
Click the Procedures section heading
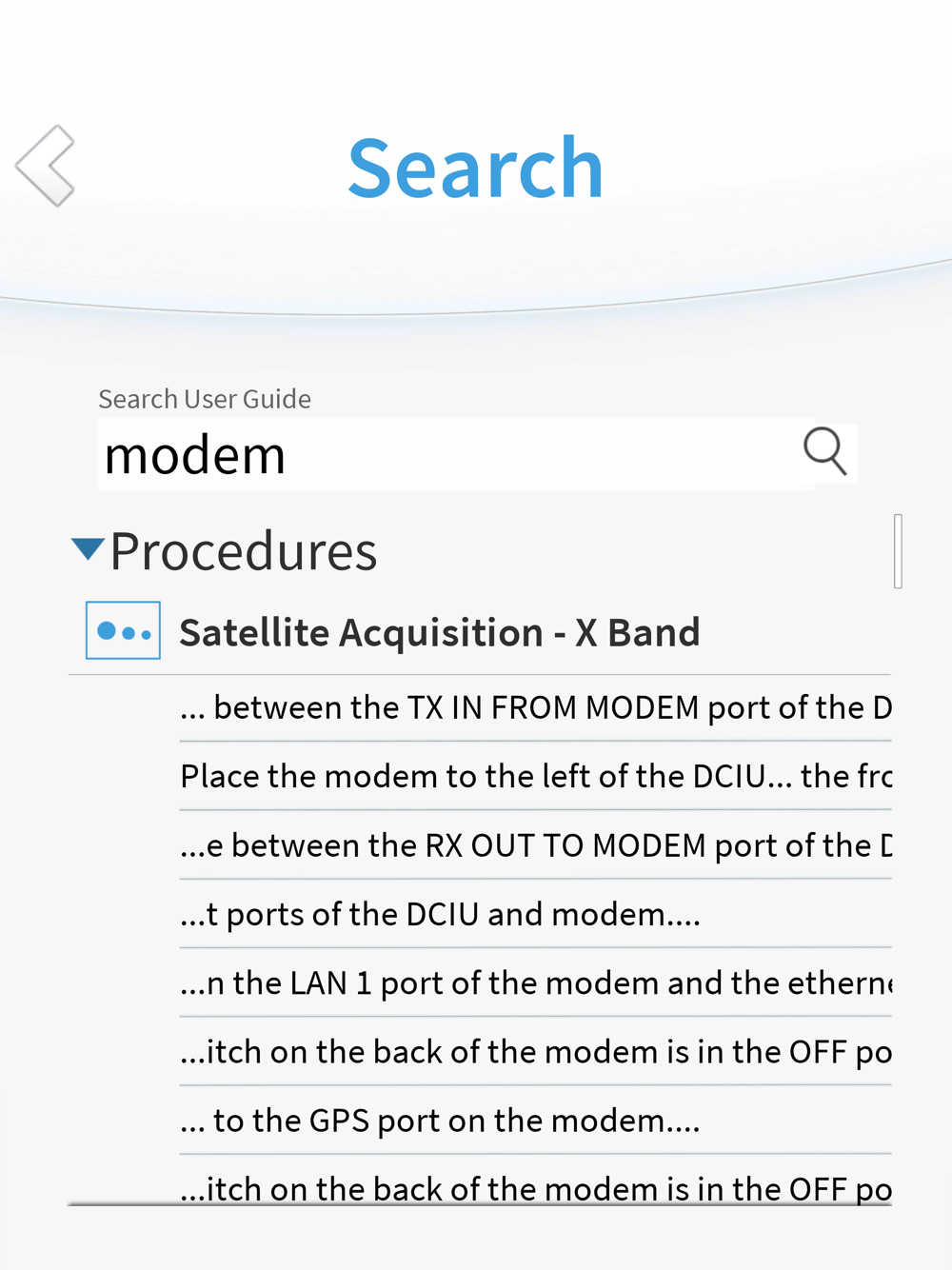[243, 551]
